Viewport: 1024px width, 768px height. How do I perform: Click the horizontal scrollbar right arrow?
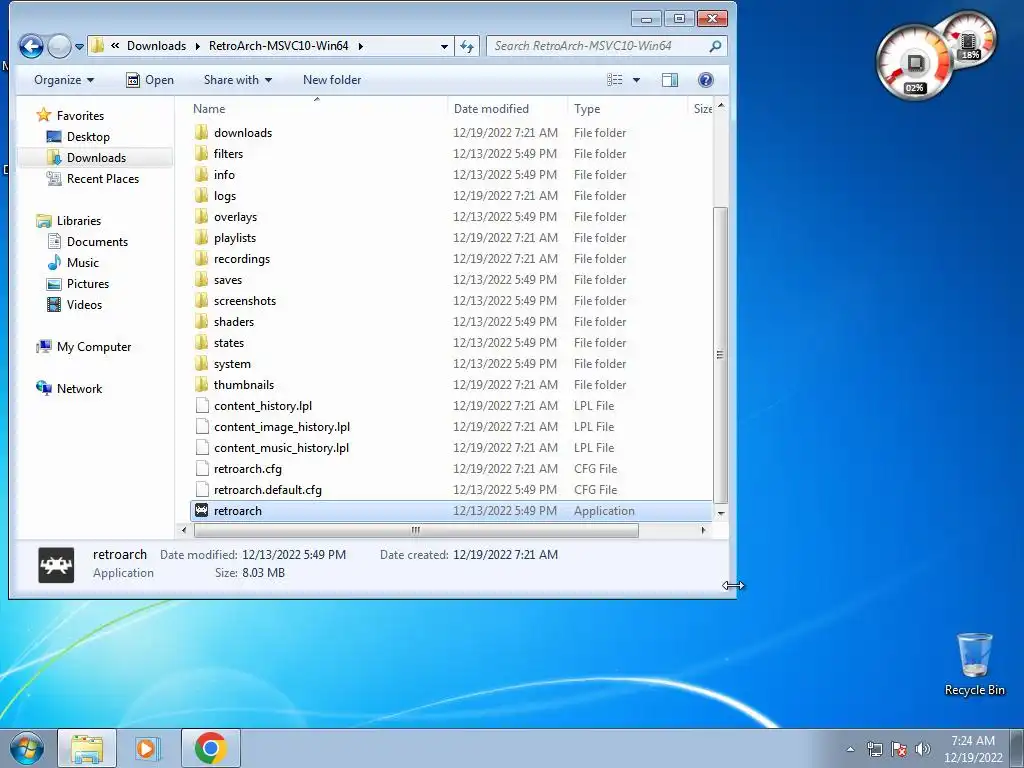click(703, 530)
